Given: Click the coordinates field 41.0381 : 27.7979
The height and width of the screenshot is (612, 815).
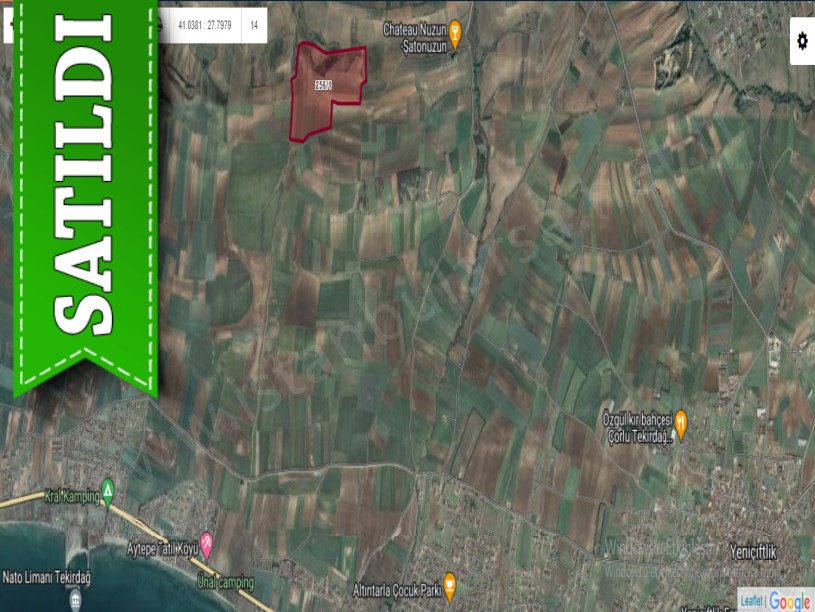Looking at the screenshot, I should click(205, 24).
